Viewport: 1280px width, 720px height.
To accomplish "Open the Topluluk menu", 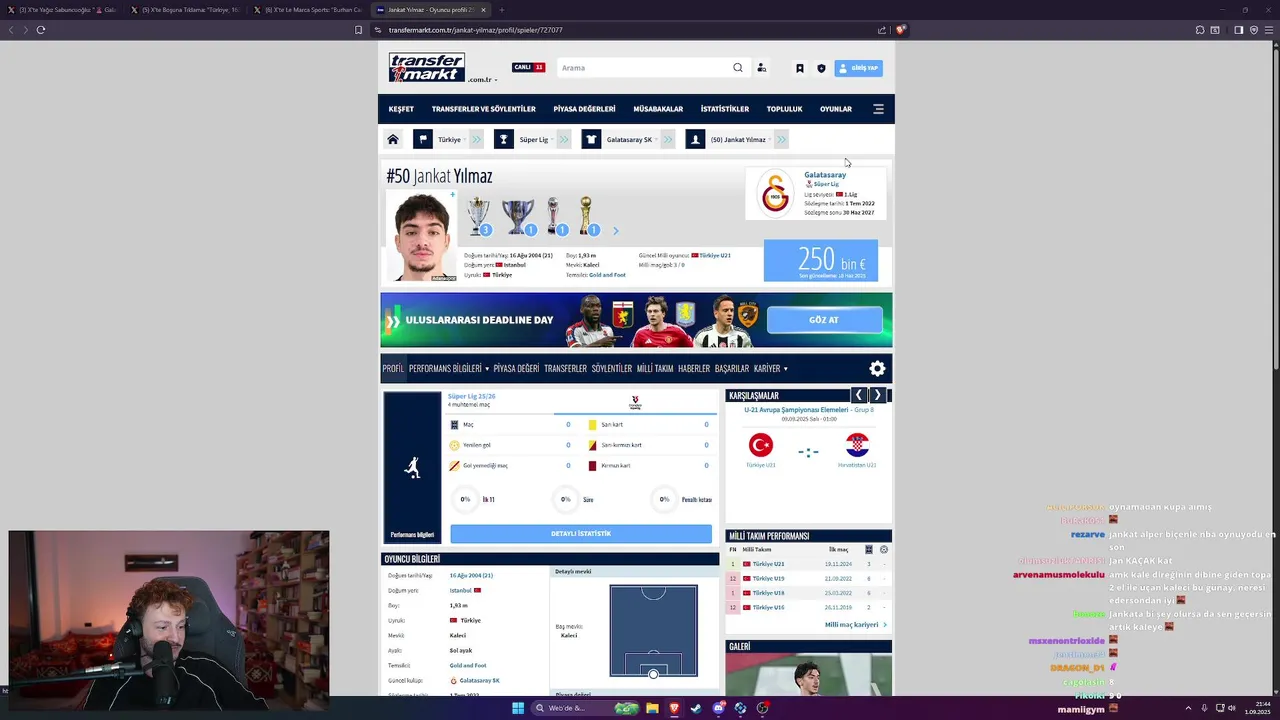I will [x=784, y=109].
